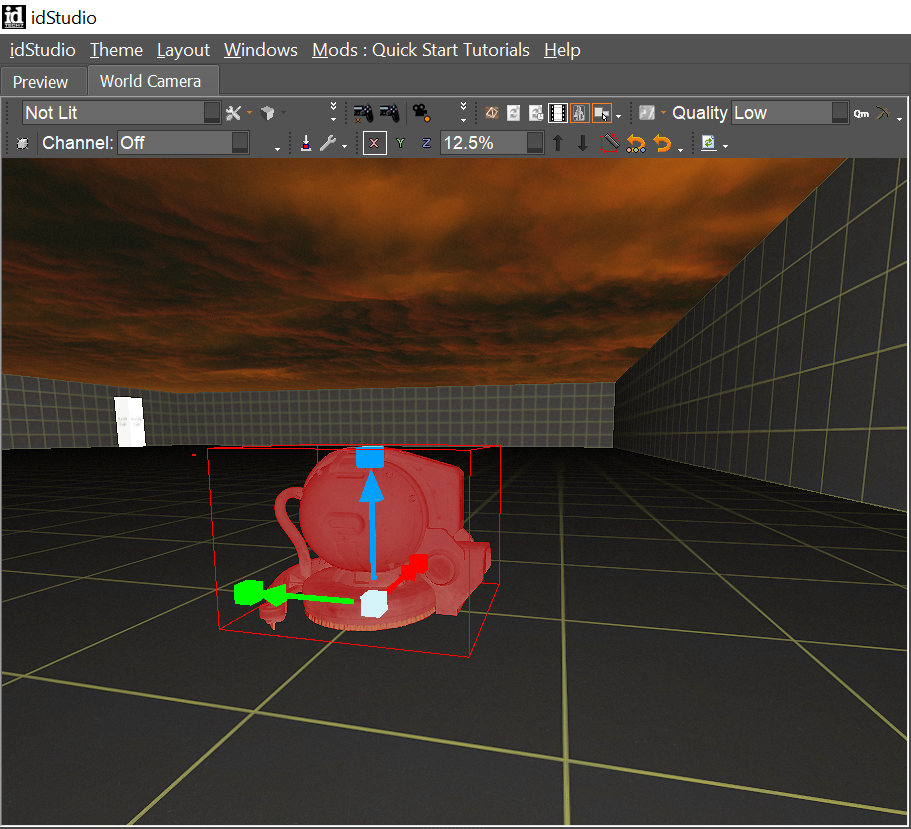This screenshot has width=911, height=829.
Task: Click the plain orange undo arrow
Action: [662, 142]
